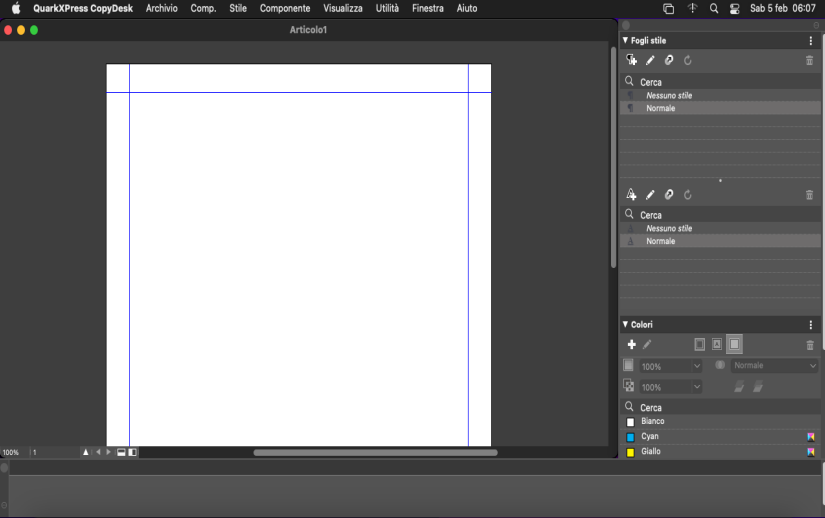
Task: Go to next page arrow
Action: click(108, 452)
